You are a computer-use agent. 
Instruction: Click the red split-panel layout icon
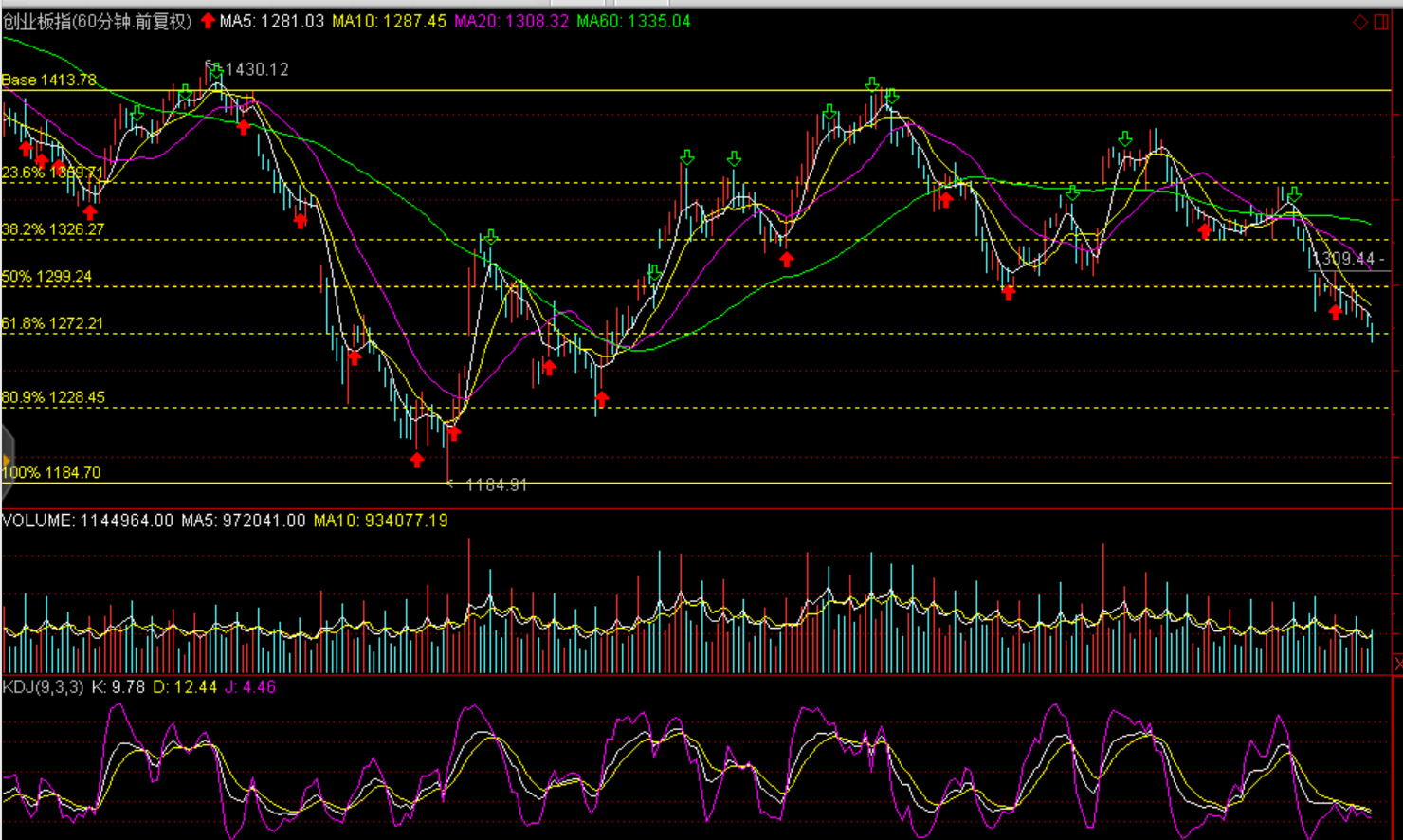[1381, 22]
